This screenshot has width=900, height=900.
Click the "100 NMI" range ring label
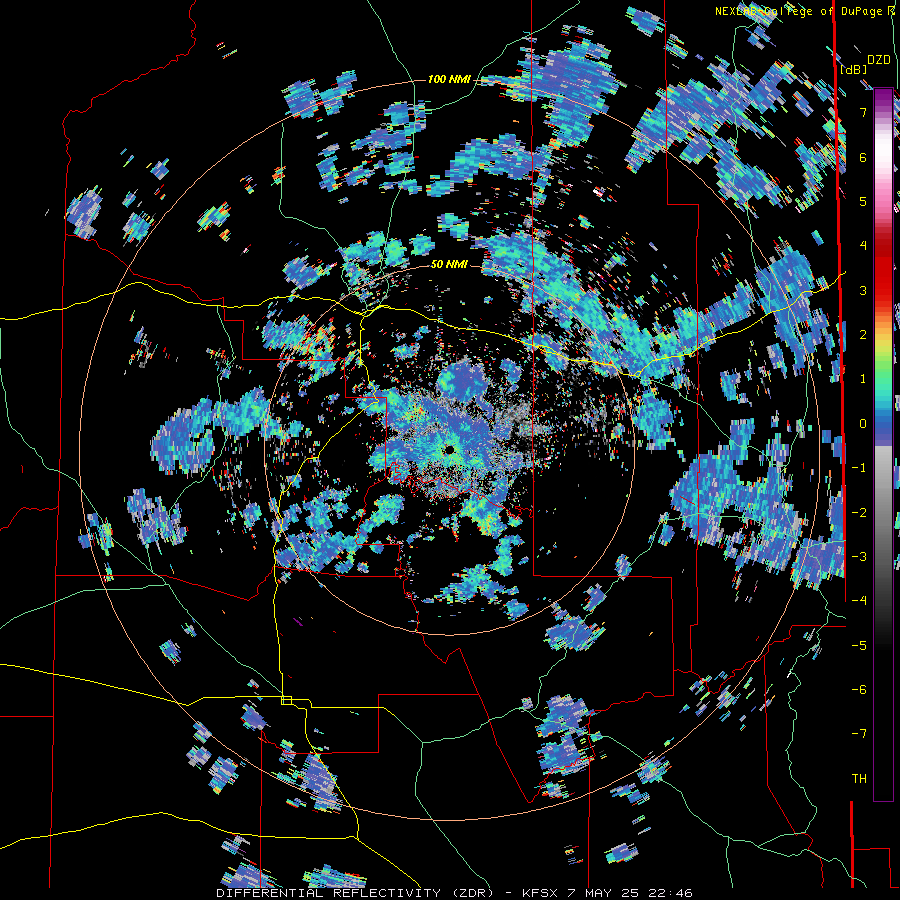pos(449,79)
